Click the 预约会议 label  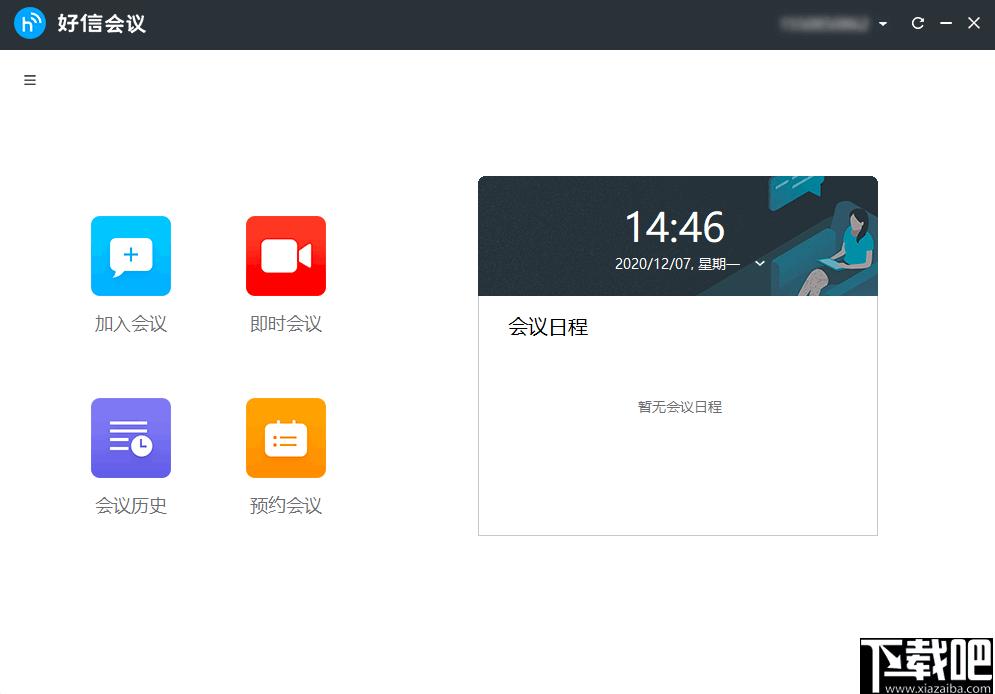tap(286, 506)
